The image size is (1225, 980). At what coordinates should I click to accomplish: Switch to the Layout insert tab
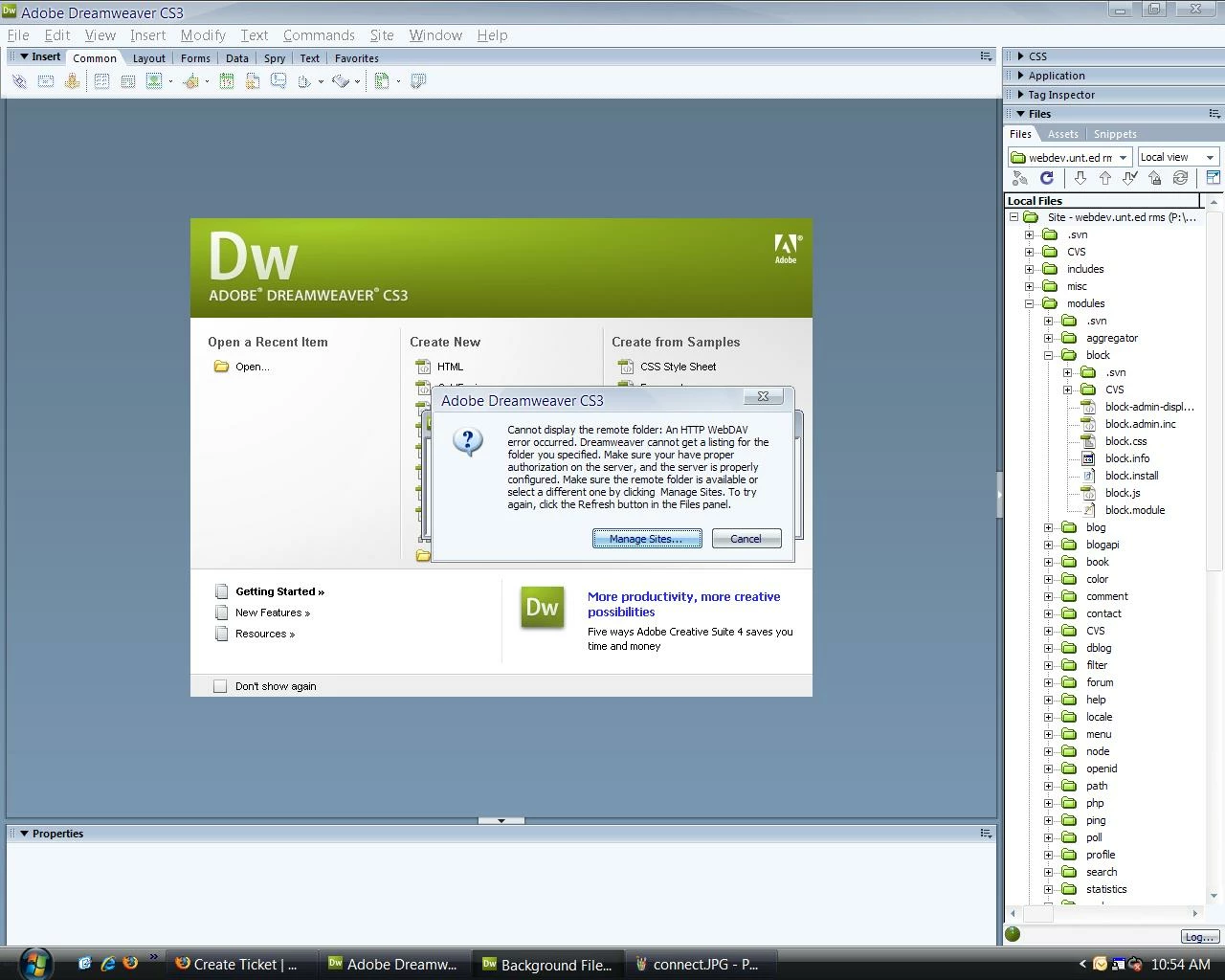pos(148,58)
